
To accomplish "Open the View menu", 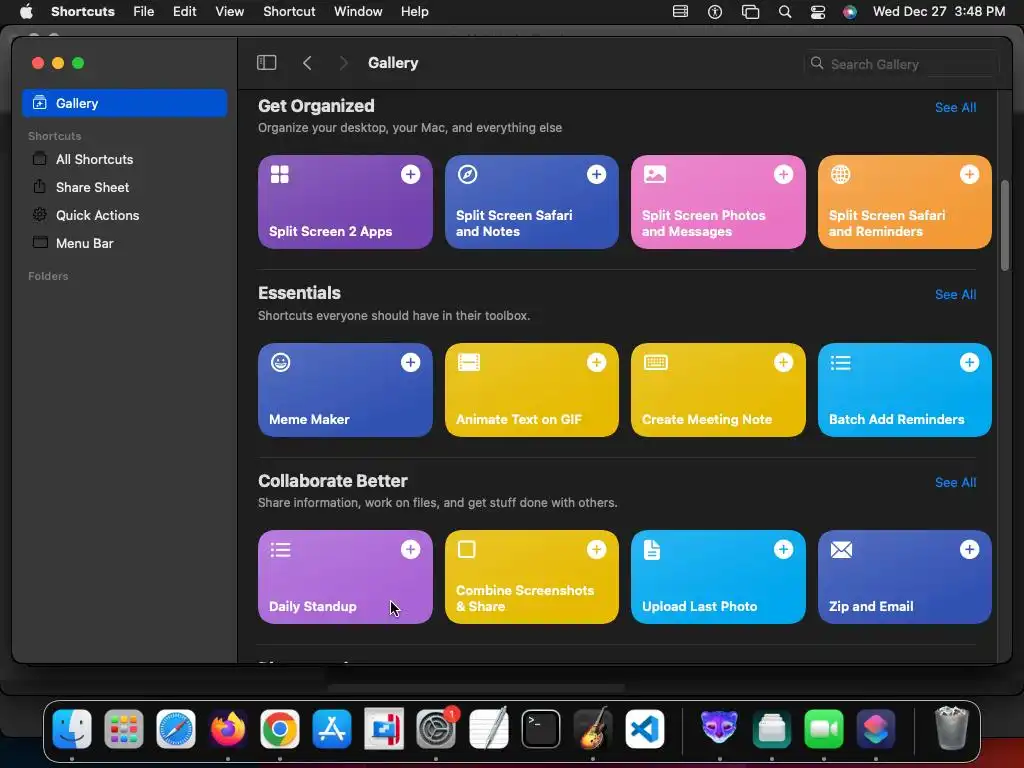I will click(x=230, y=11).
